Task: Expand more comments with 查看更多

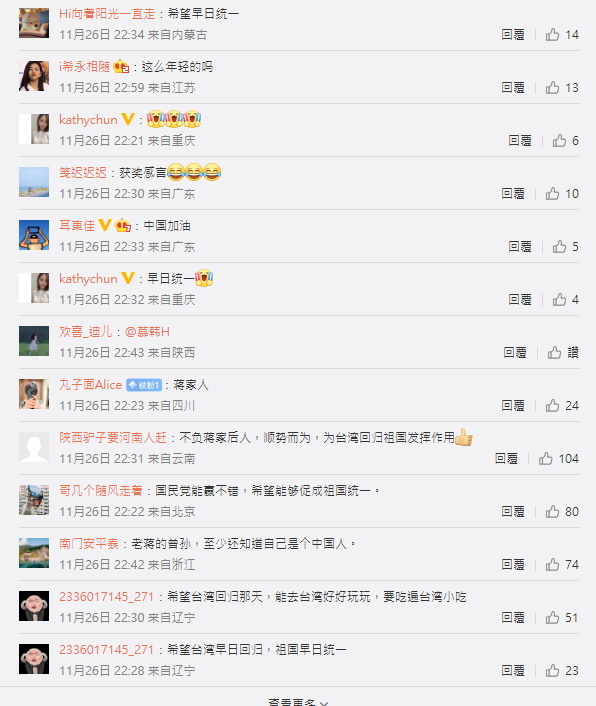Action: (298, 702)
